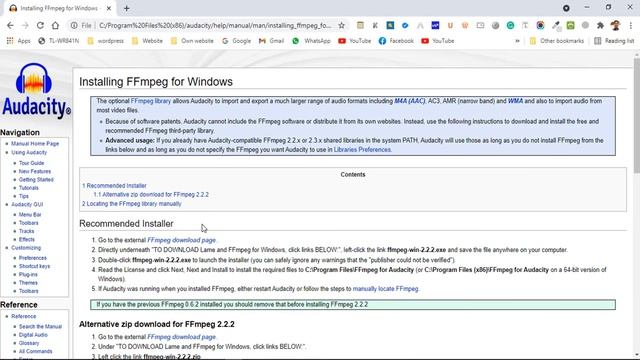Open the Tips link
This screenshot has width=640, height=360.
tap(24, 196)
